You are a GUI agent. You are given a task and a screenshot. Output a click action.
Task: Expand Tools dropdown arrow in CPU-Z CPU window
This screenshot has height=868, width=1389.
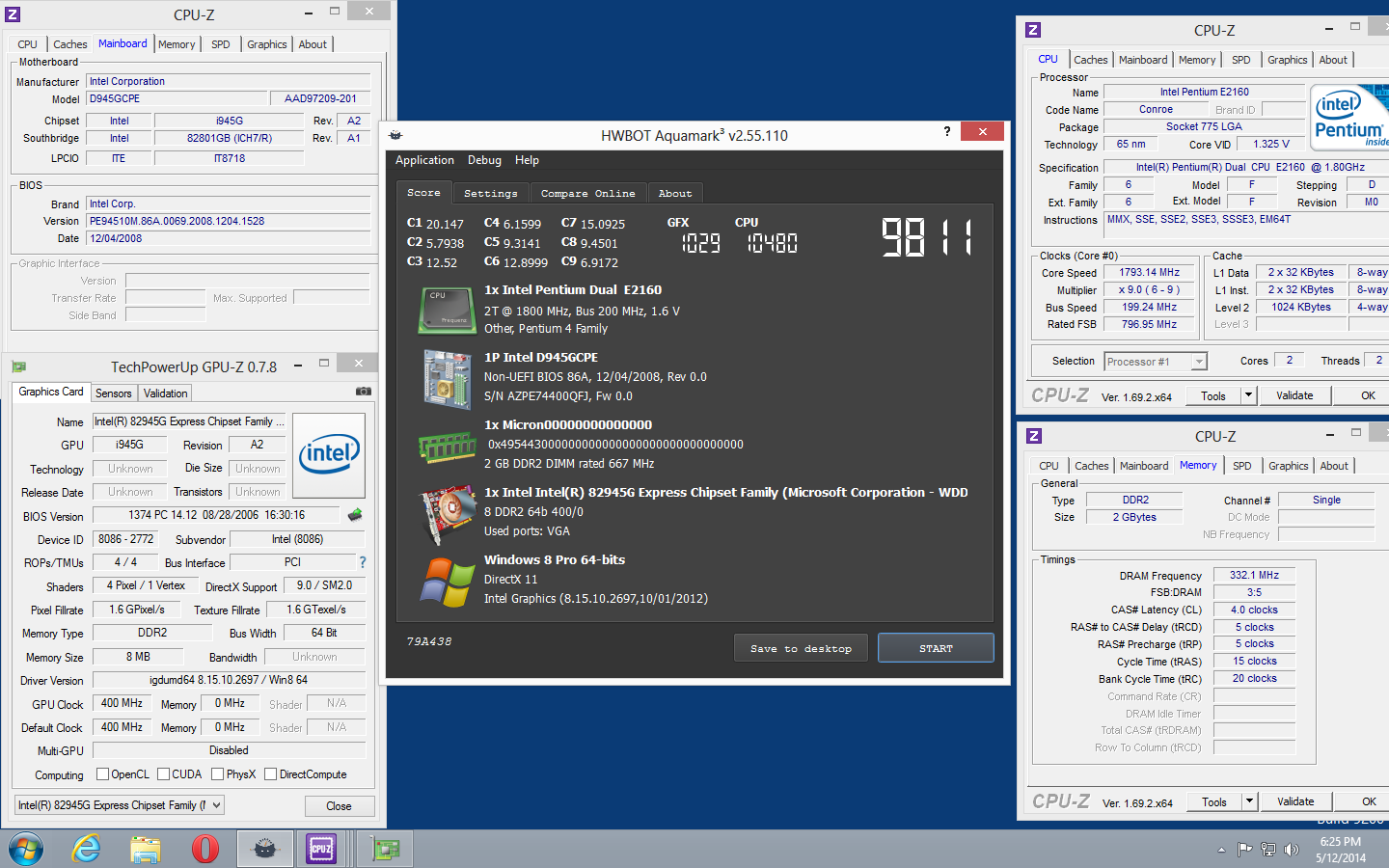pos(1248,395)
